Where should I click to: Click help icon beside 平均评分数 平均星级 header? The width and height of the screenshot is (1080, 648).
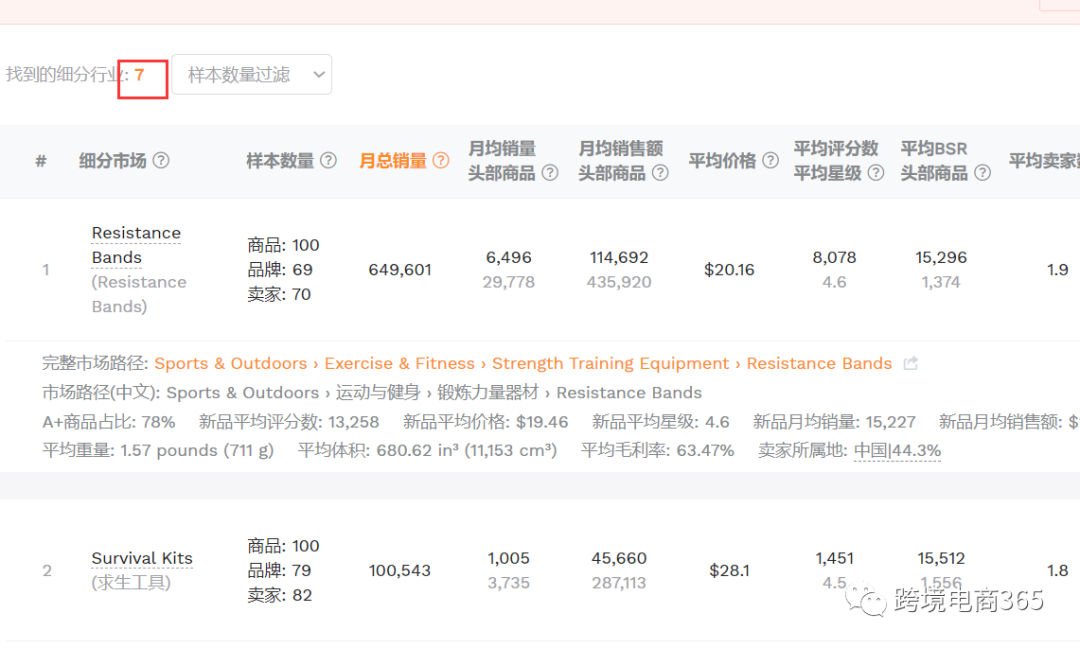click(876, 173)
